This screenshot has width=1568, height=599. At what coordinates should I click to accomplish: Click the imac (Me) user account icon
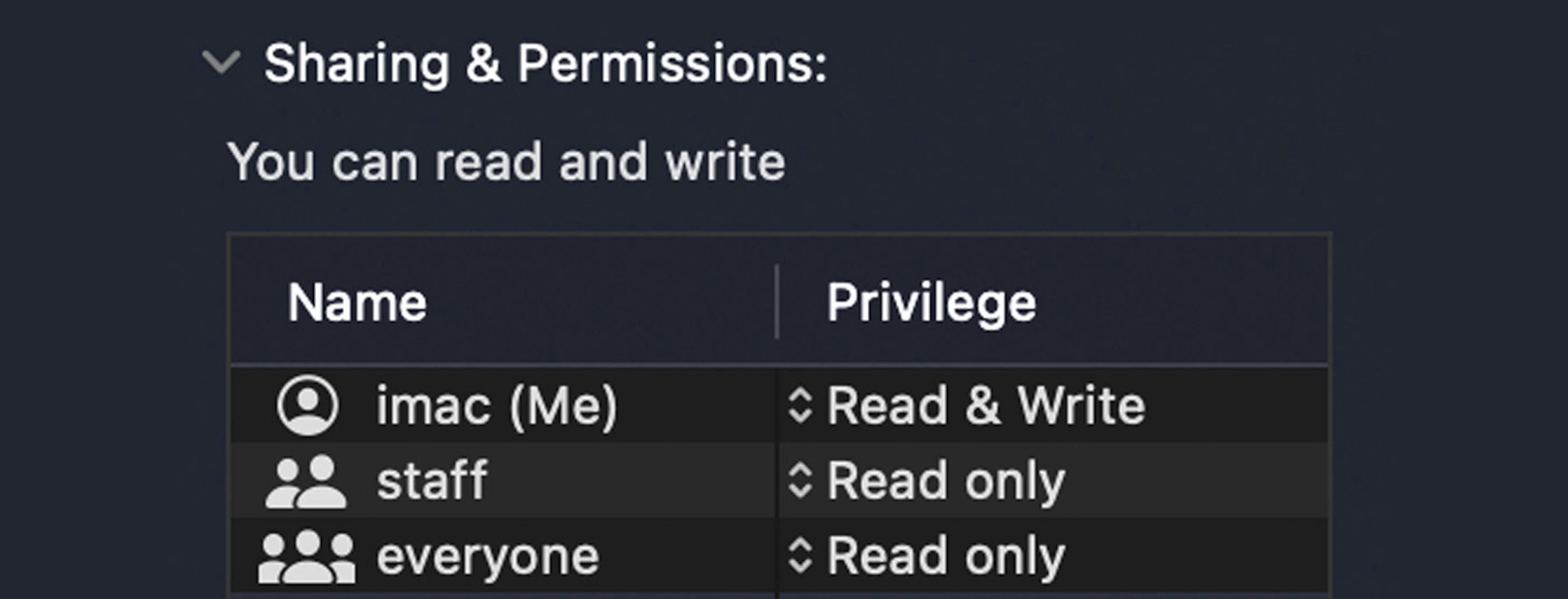pyautogui.click(x=307, y=405)
